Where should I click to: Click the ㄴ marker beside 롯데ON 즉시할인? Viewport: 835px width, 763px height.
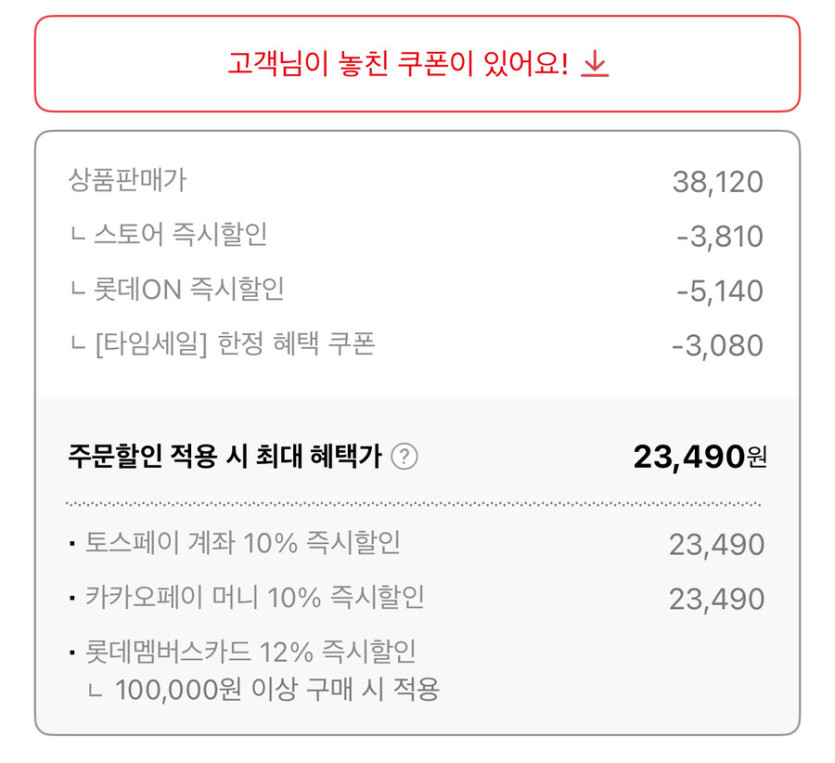[77, 290]
